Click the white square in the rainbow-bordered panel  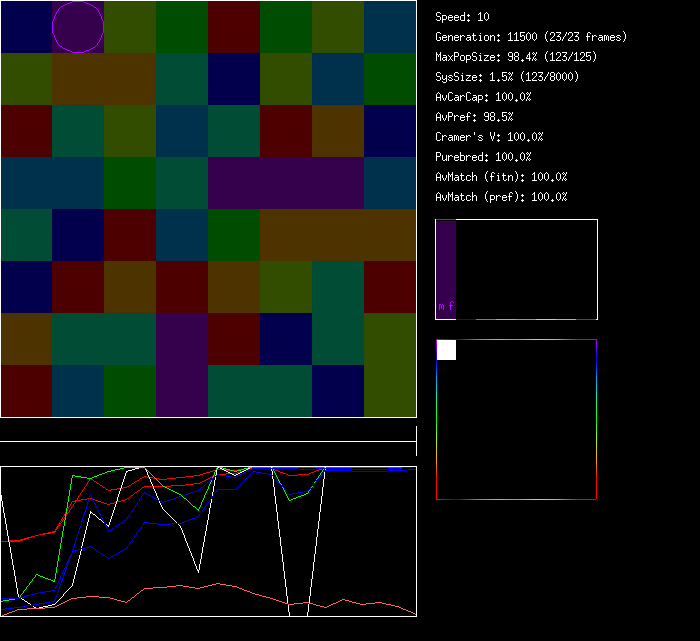[446, 350]
